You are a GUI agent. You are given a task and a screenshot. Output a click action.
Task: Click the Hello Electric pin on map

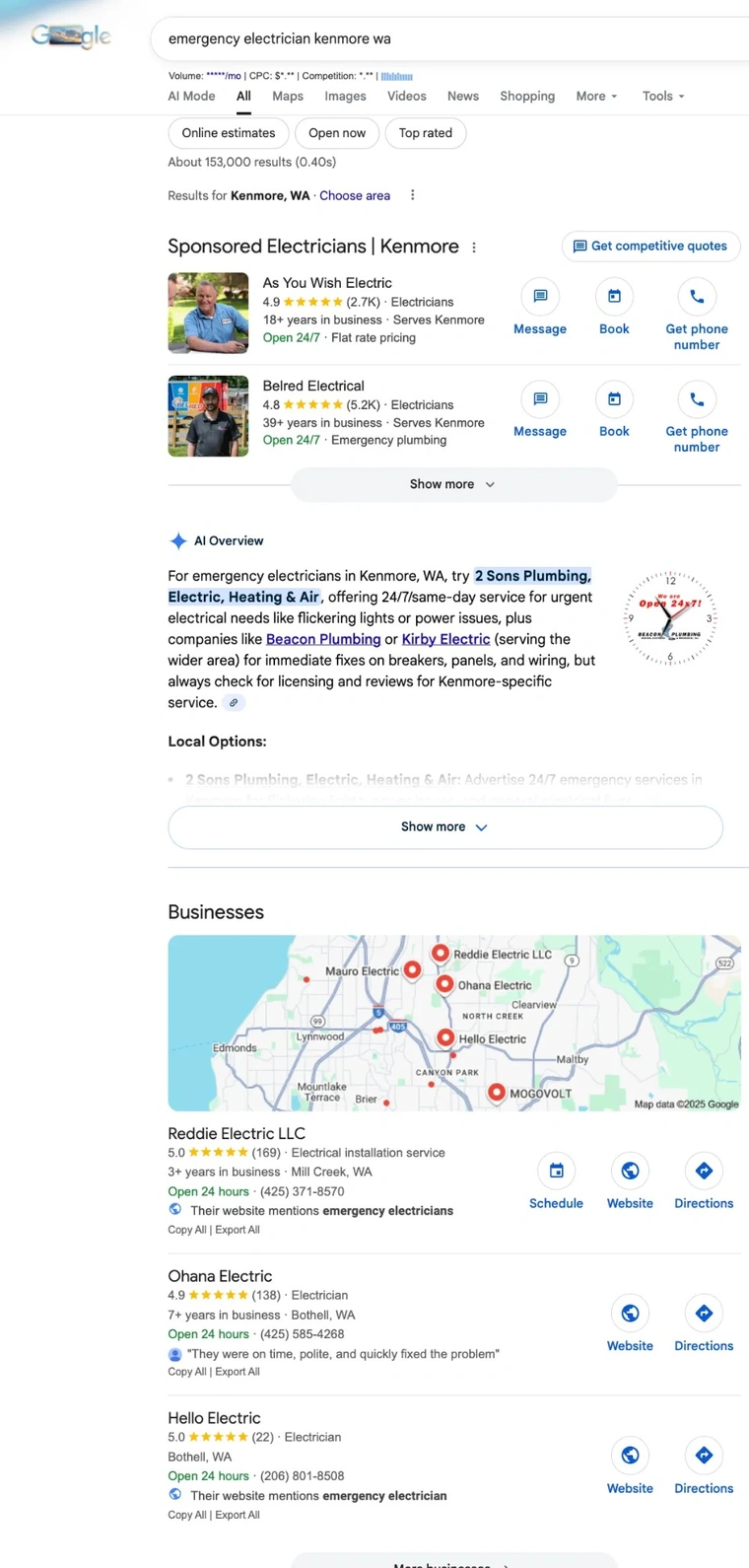click(x=445, y=1037)
